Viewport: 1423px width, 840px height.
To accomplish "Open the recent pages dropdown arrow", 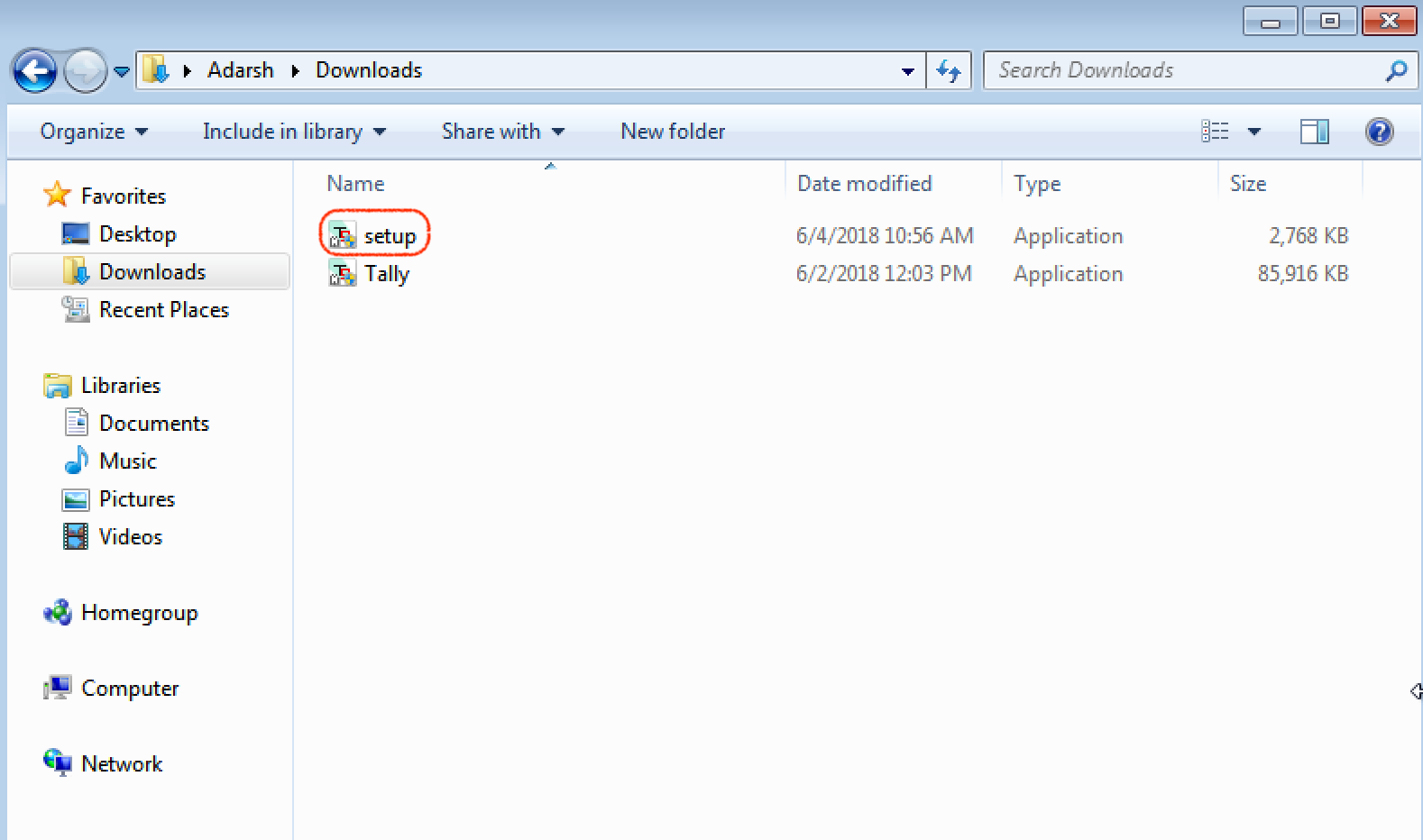I will tap(122, 71).
